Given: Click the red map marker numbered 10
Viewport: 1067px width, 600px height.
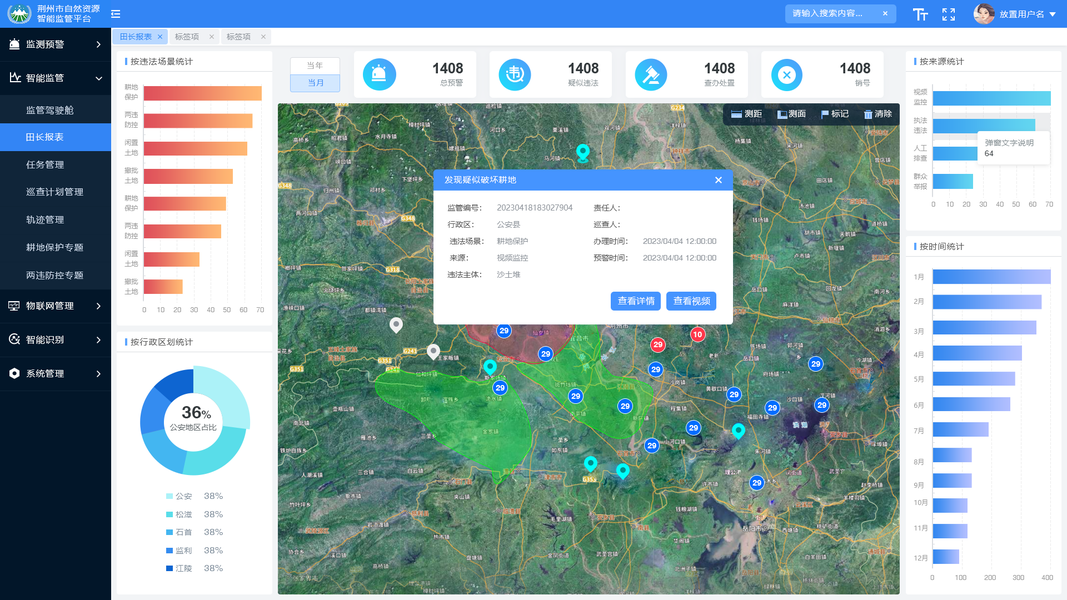Looking at the screenshot, I should pyautogui.click(x=697, y=334).
